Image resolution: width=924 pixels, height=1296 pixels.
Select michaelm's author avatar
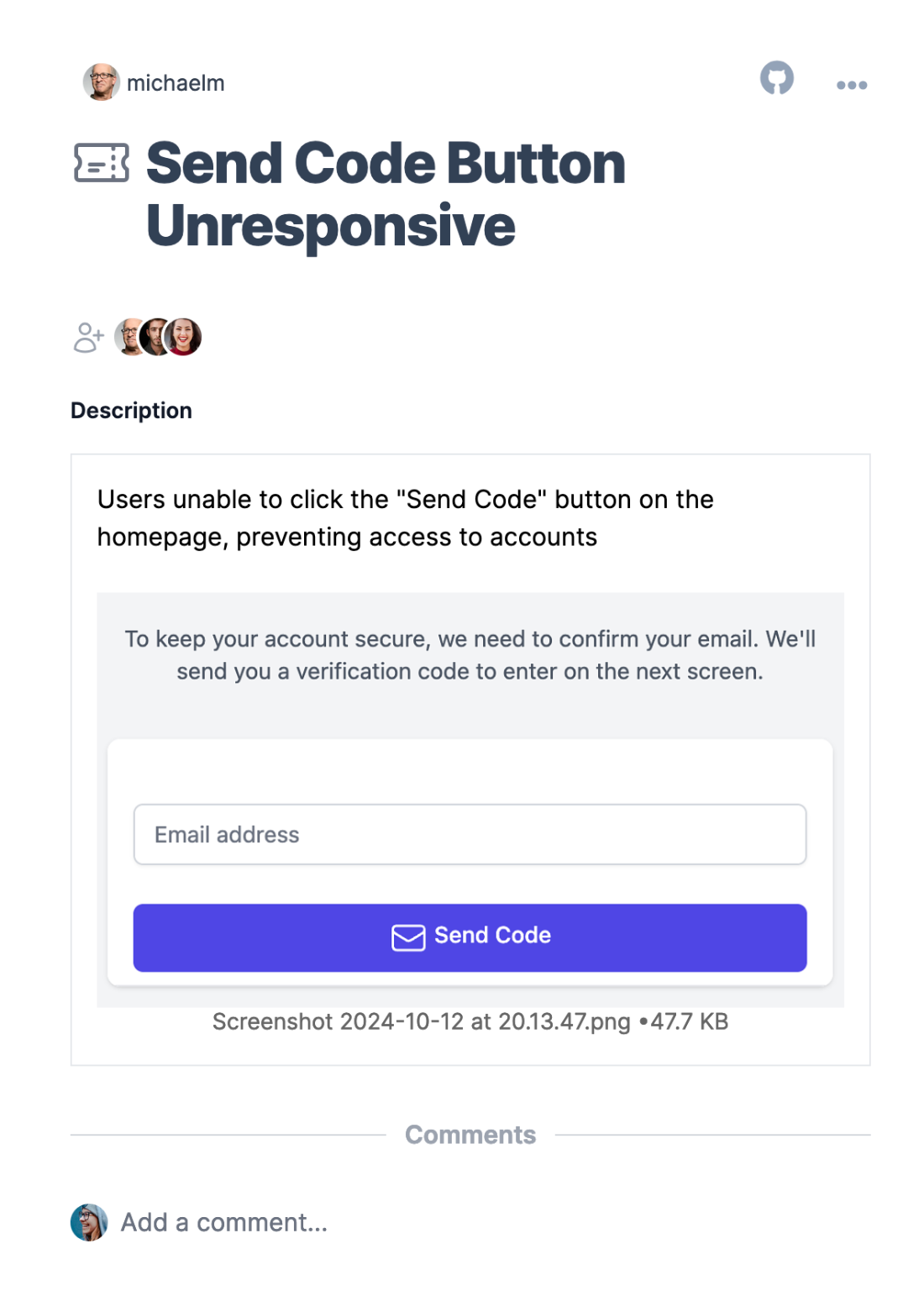pos(102,82)
